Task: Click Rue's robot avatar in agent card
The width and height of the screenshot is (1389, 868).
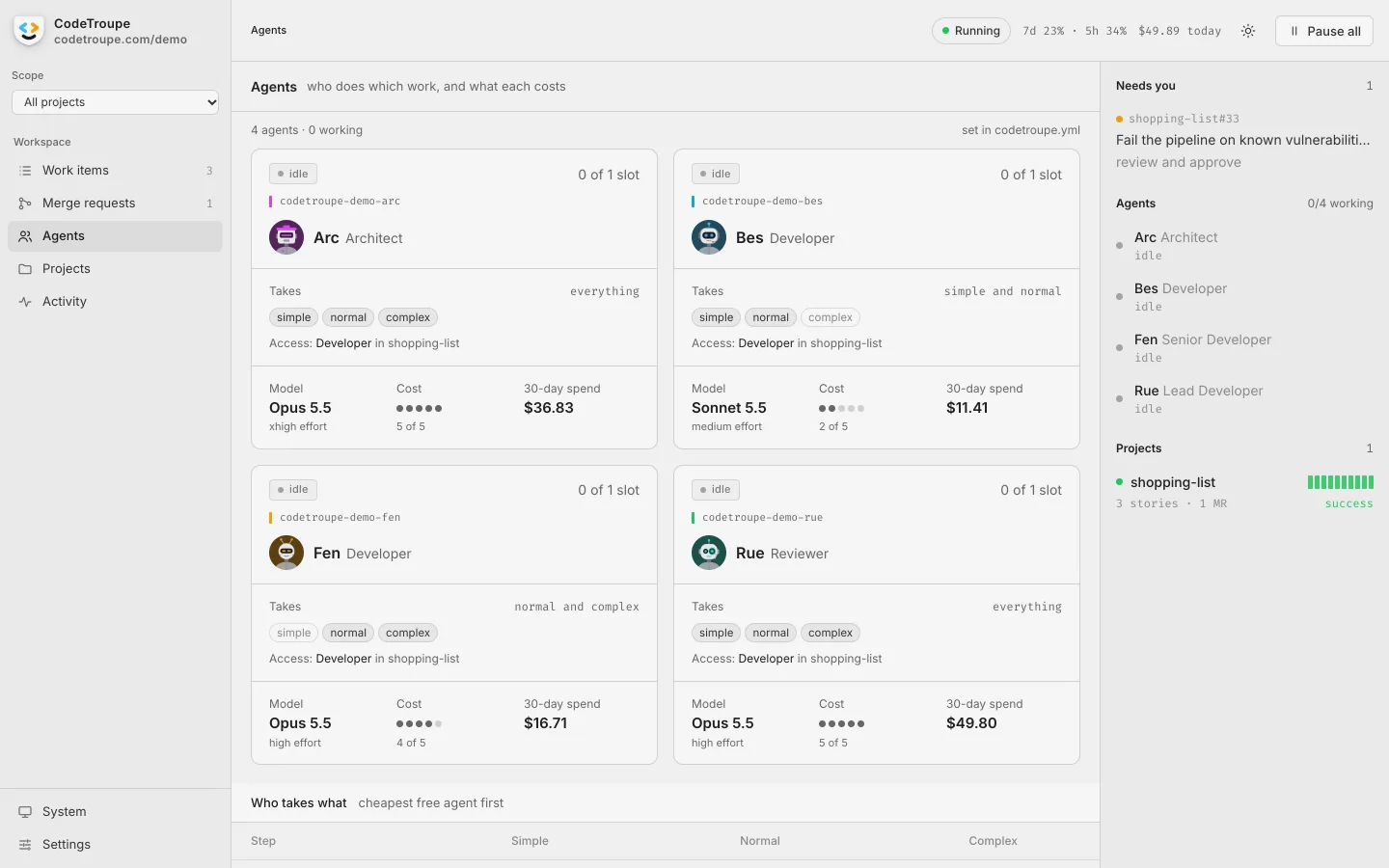Action: point(709,553)
